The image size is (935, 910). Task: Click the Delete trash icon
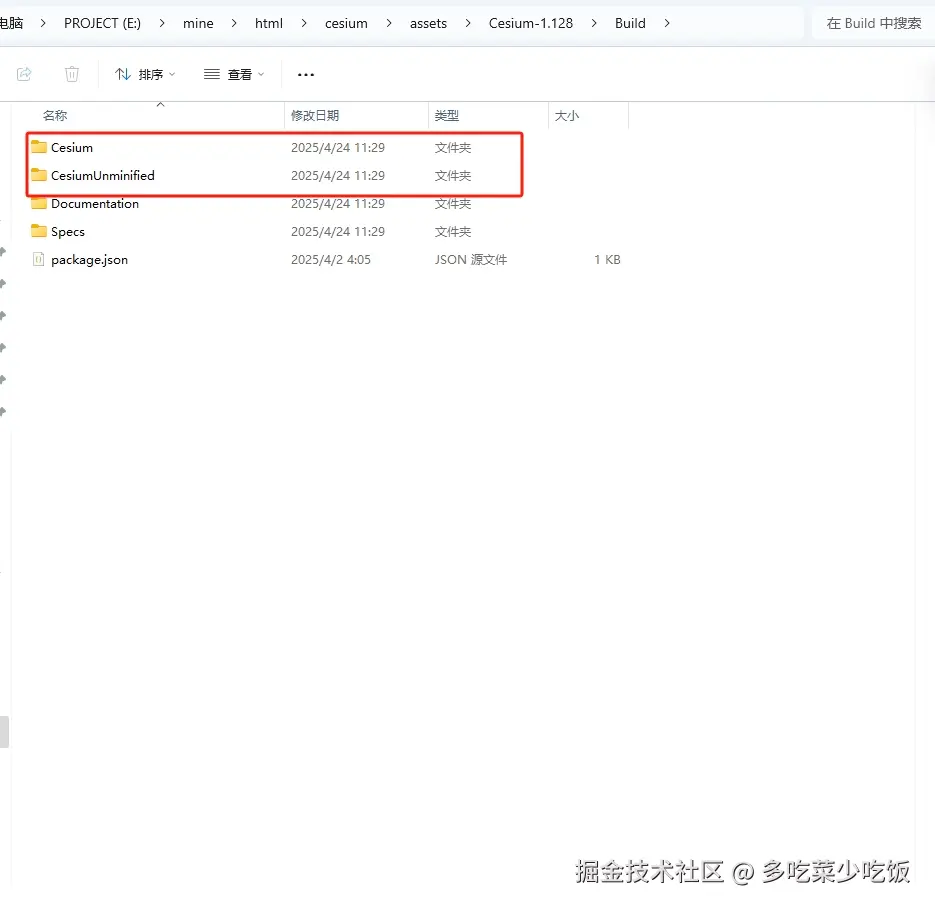[72, 75]
